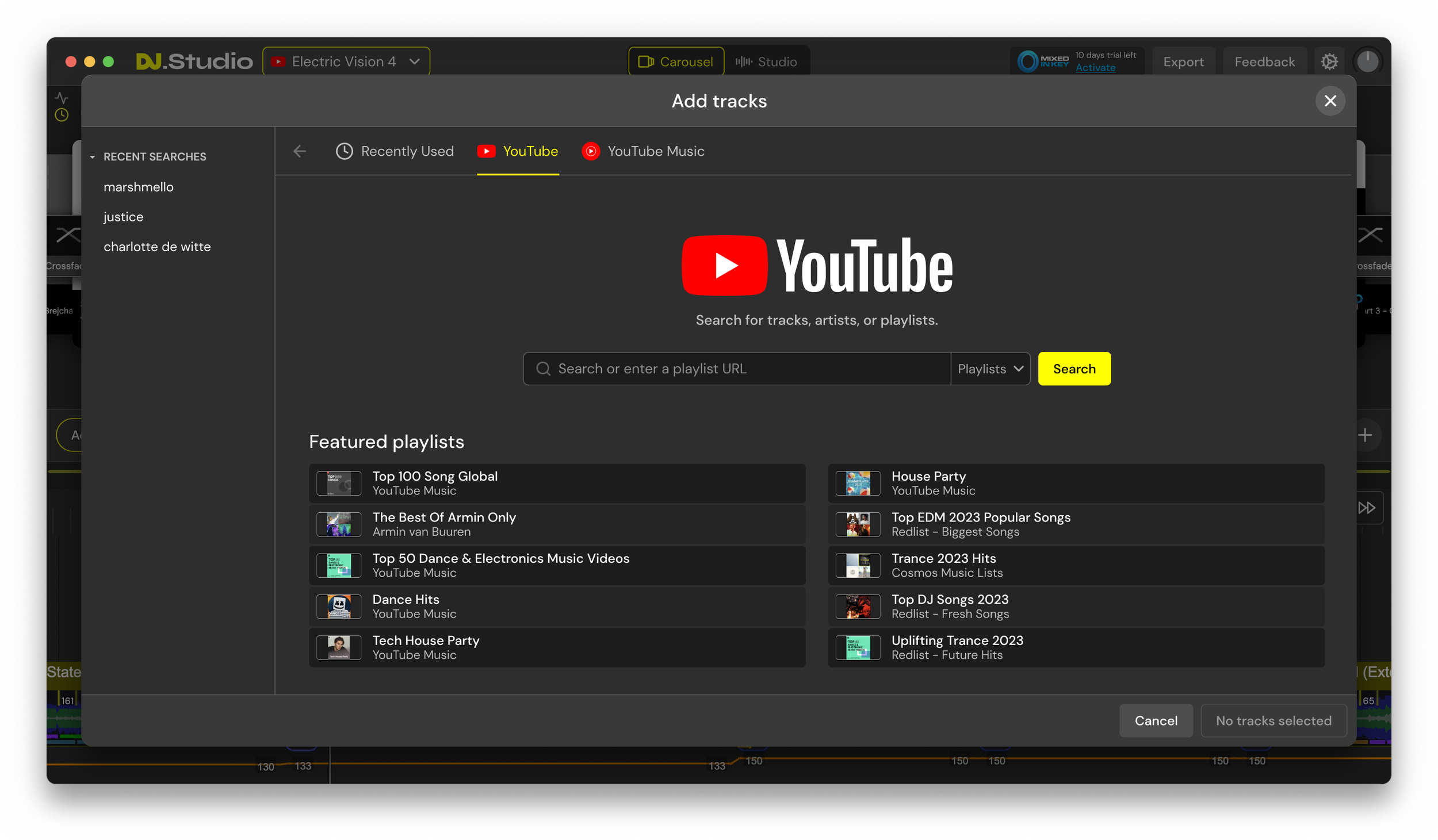Image resolution: width=1438 pixels, height=840 pixels.
Task: Click the waveform activity icon top left
Action: [62, 97]
